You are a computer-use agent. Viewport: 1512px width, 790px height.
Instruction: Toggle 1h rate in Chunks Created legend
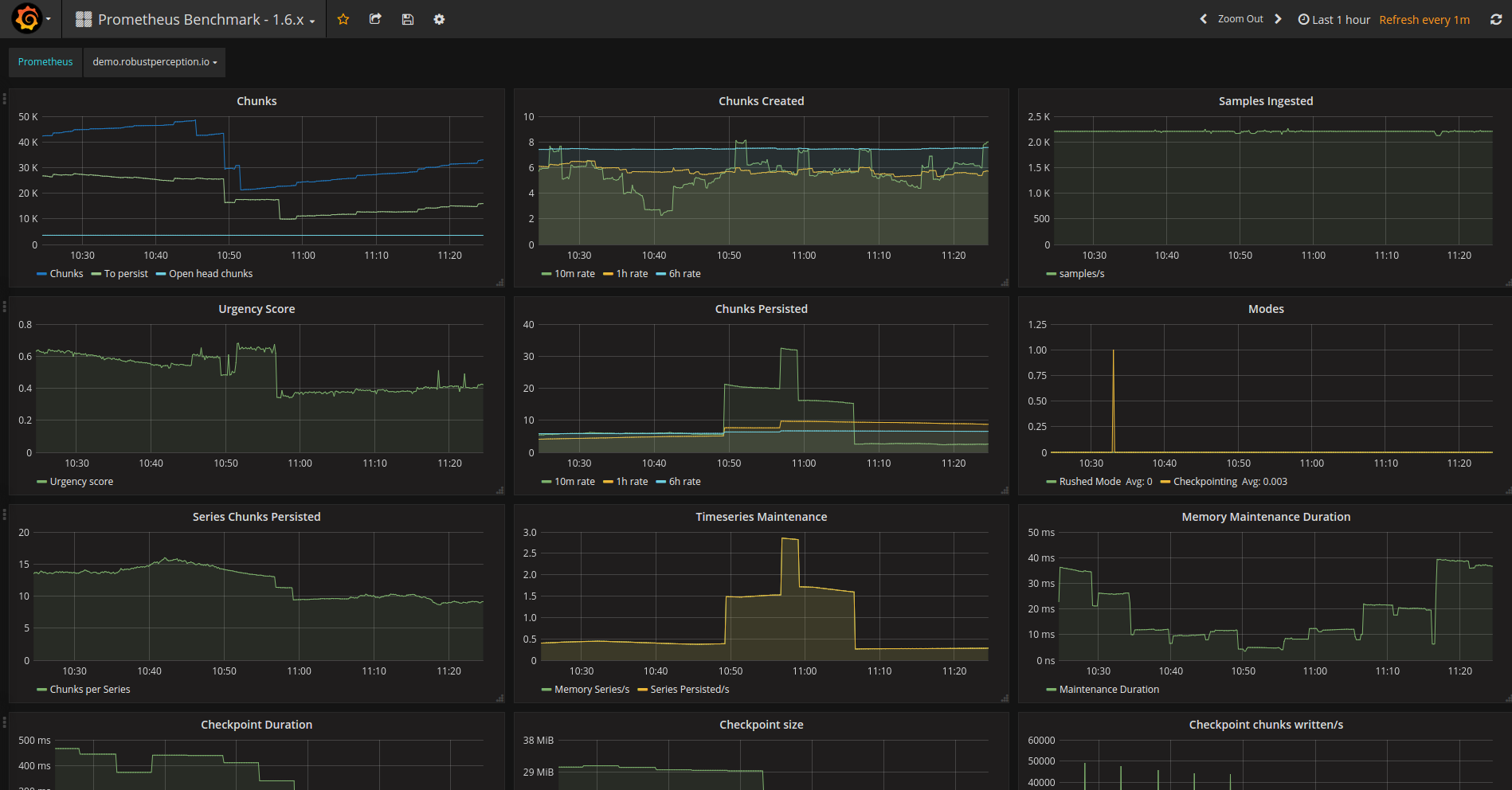tap(632, 274)
